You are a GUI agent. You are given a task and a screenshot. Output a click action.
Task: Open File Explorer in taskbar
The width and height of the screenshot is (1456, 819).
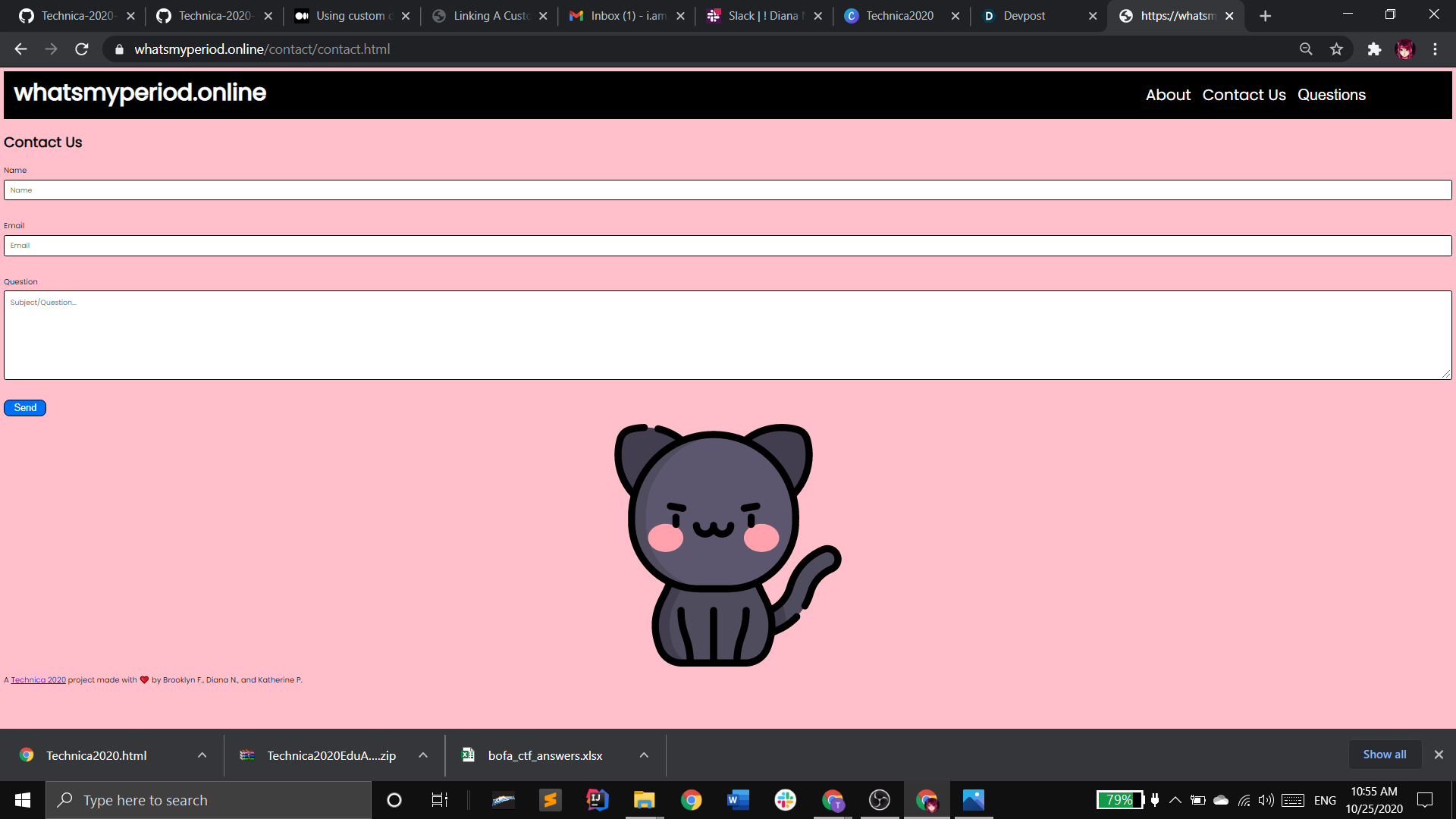[x=645, y=800]
